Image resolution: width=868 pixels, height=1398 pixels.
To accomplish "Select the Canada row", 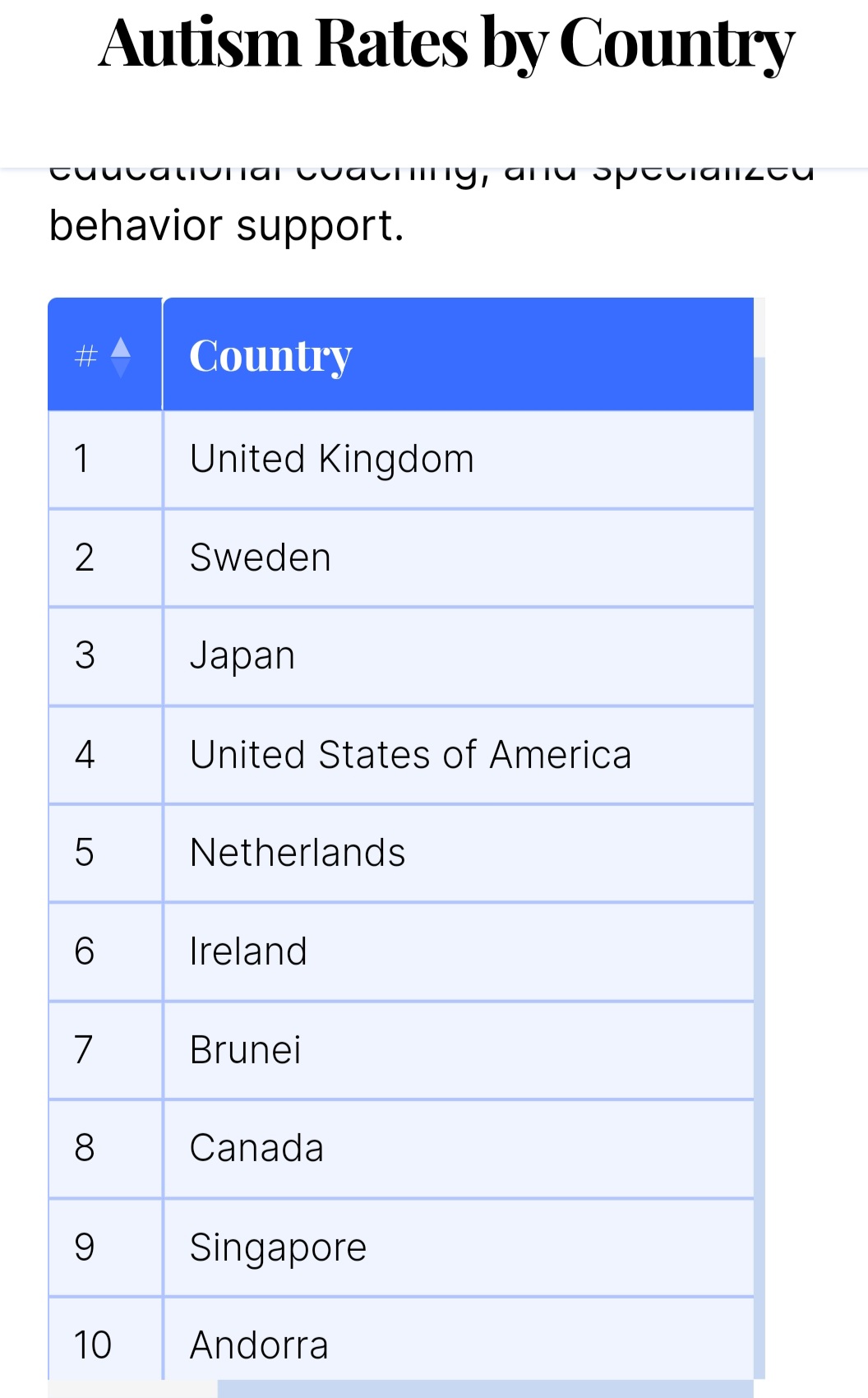I will (x=401, y=1149).
